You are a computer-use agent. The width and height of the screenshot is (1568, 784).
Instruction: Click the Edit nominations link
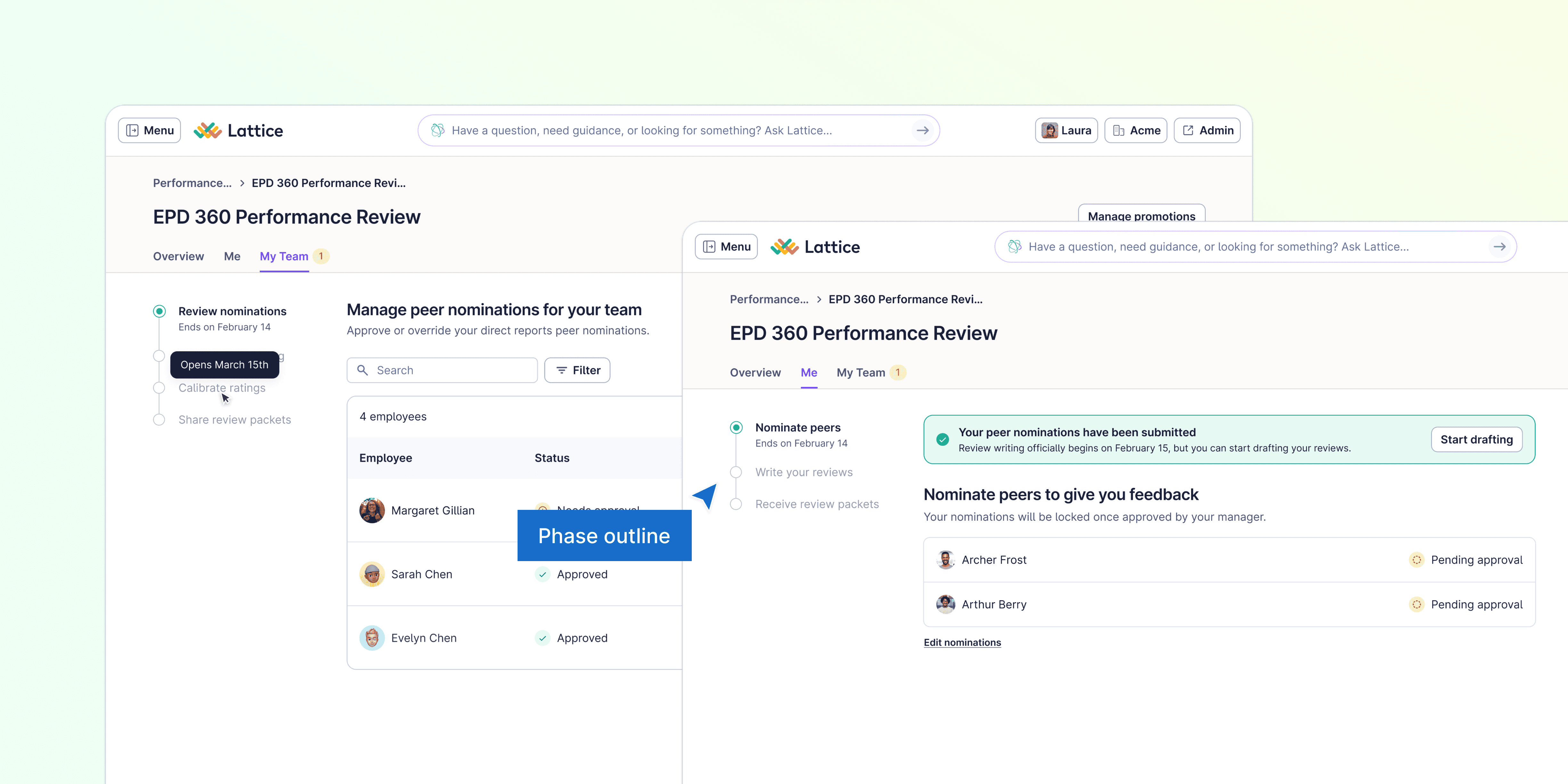(962, 642)
